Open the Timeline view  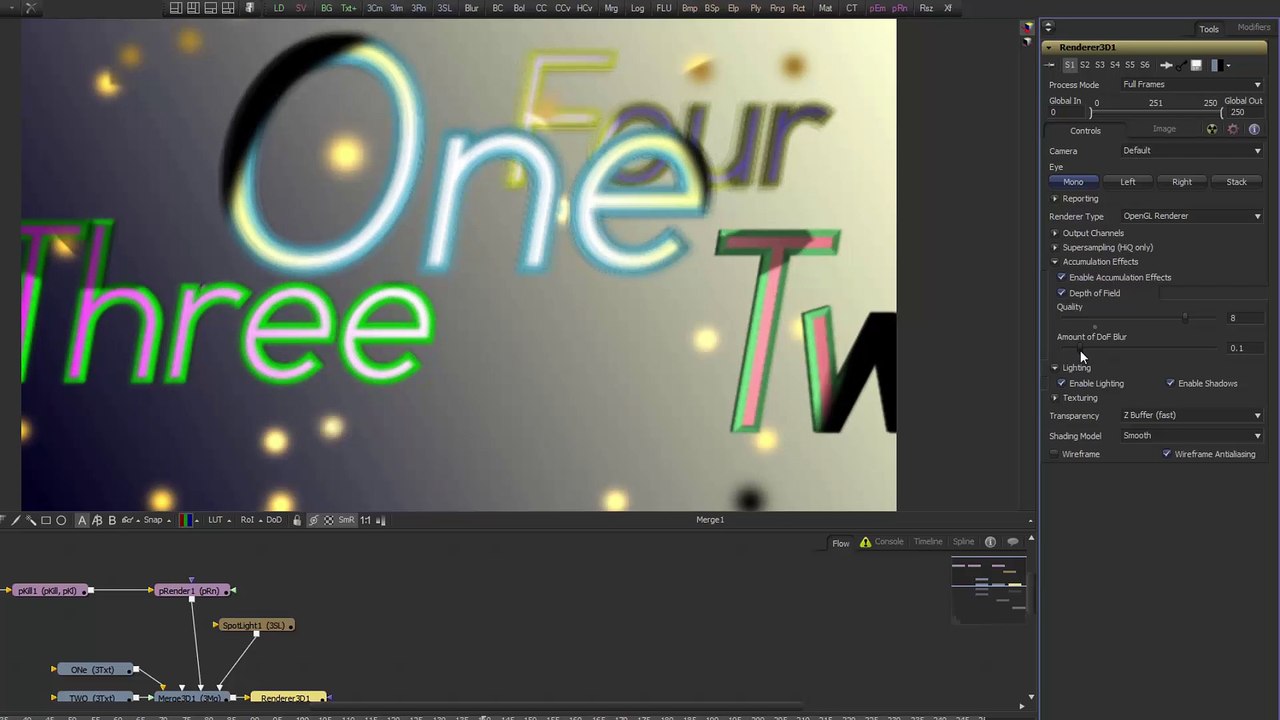pos(927,542)
